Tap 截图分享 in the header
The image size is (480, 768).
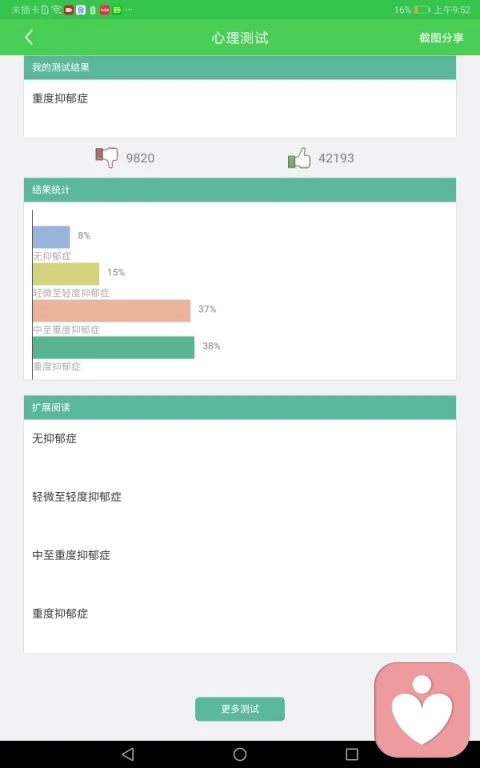[x=441, y=38]
